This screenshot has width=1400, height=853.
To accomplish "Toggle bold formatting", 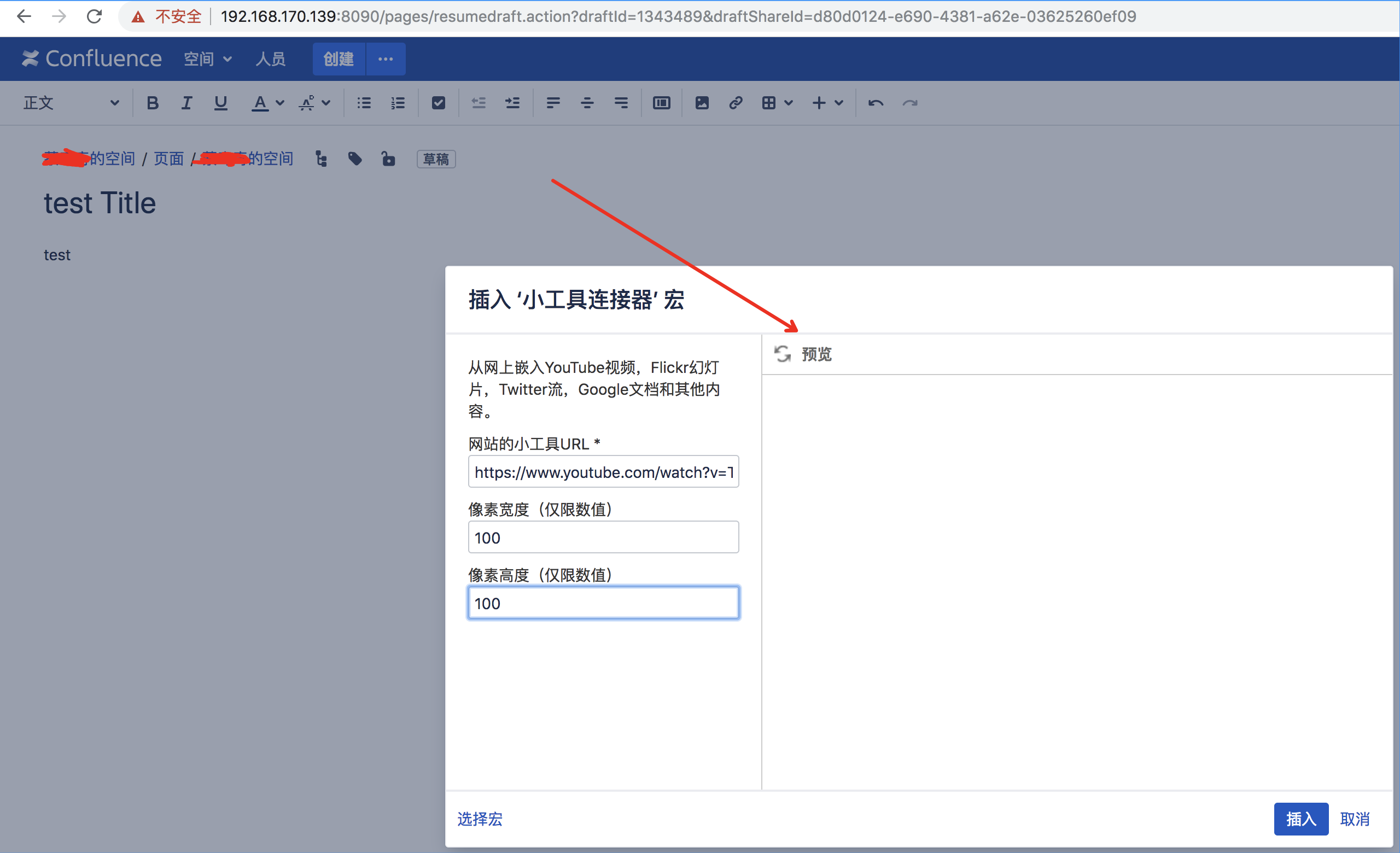I will tap(152, 103).
